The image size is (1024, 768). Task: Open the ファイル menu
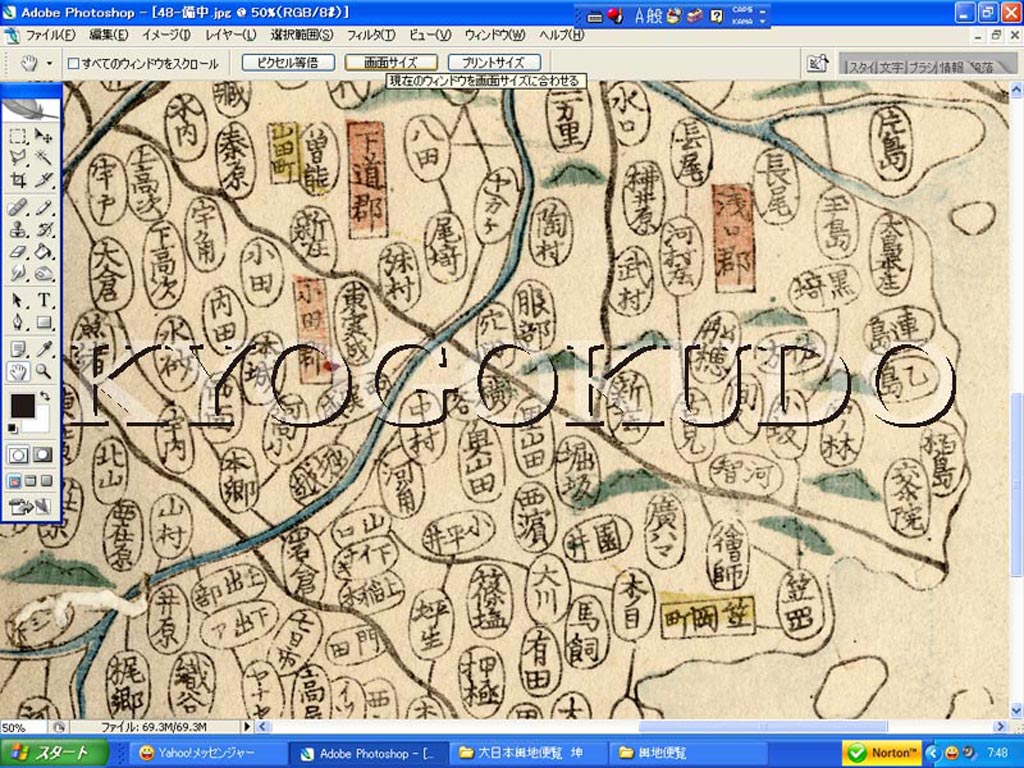point(50,35)
